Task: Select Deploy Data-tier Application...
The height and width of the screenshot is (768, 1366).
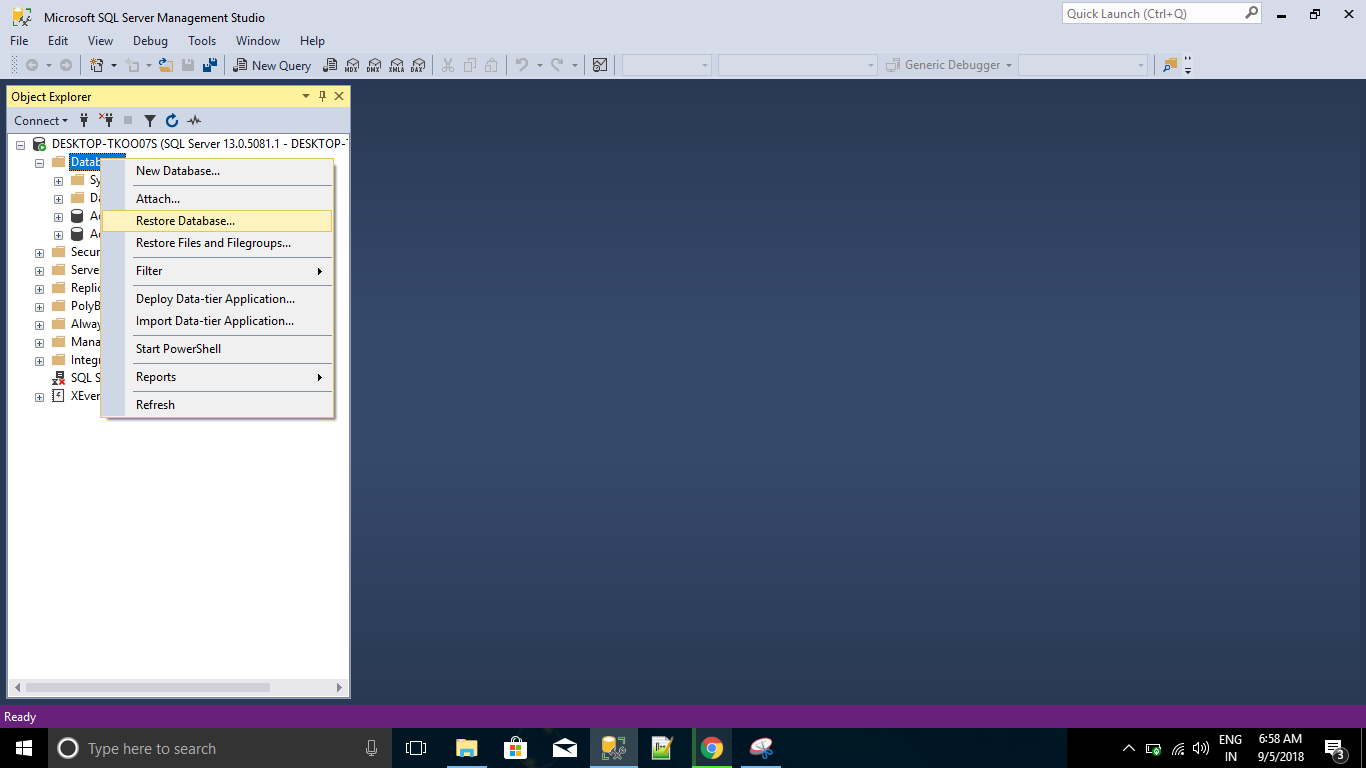Action: pos(218,299)
